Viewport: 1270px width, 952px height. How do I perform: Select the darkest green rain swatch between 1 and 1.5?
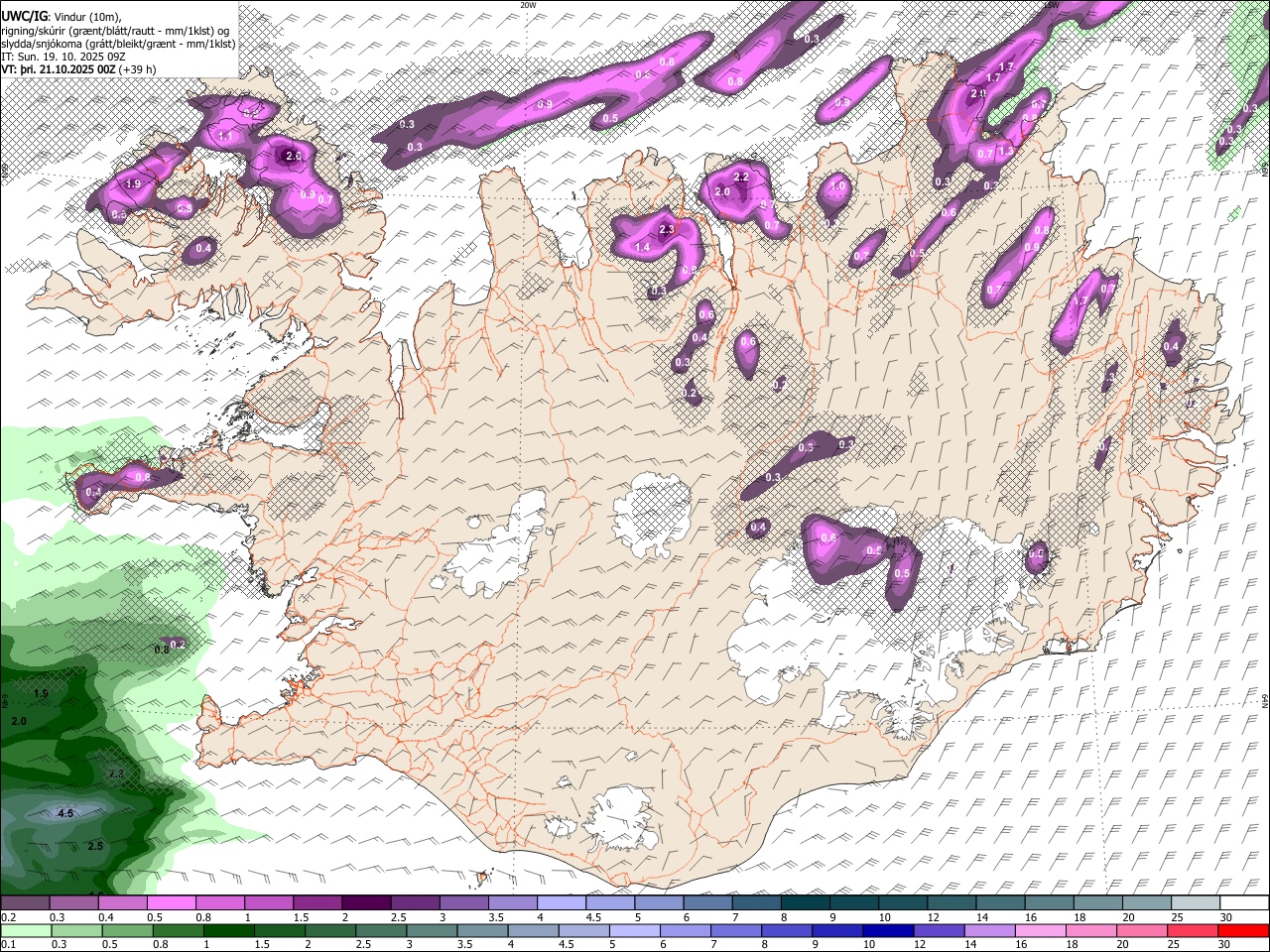coord(229,930)
